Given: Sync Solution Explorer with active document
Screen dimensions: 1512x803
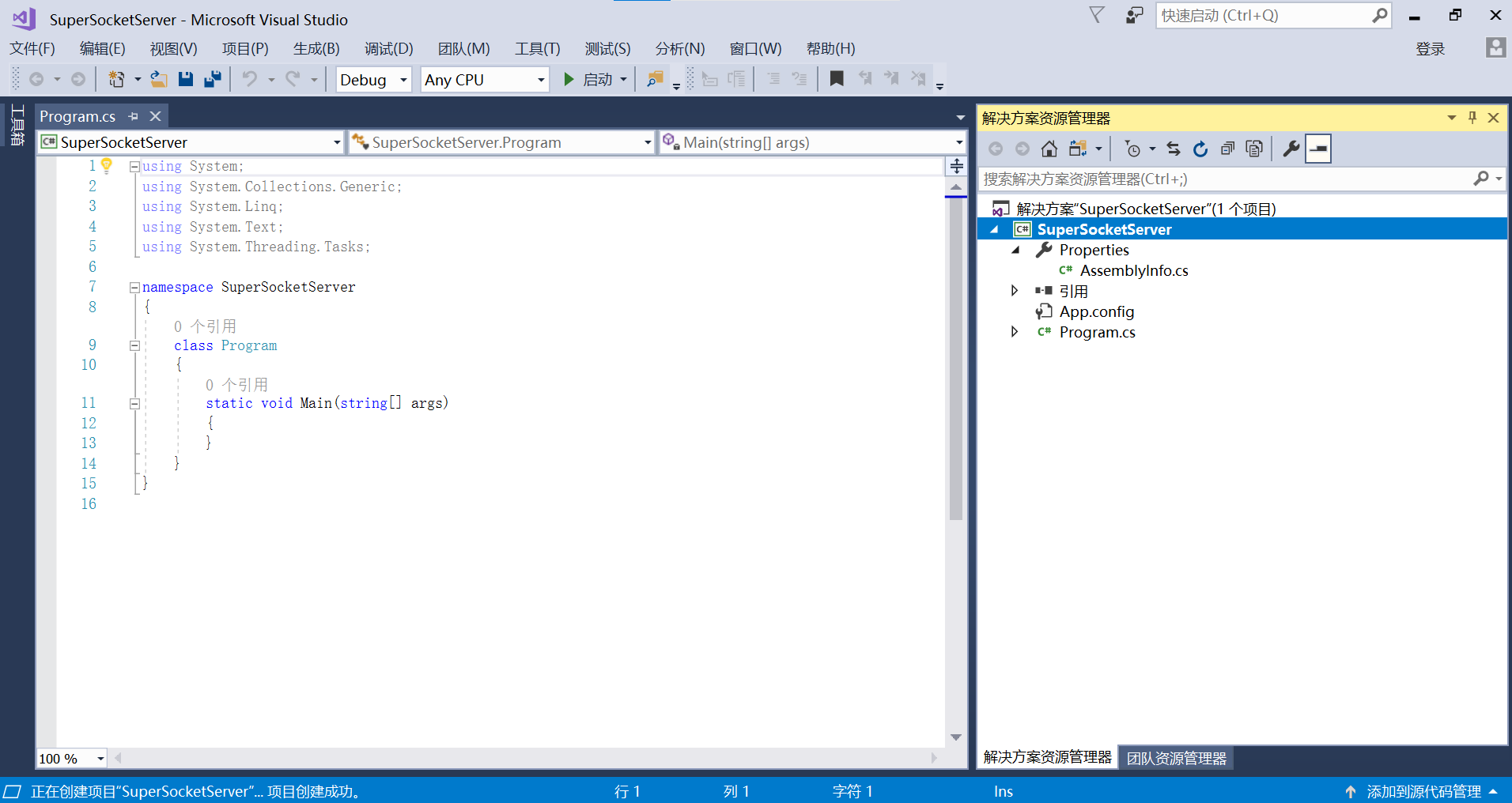Looking at the screenshot, I should pyautogui.click(x=1174, y=149).
